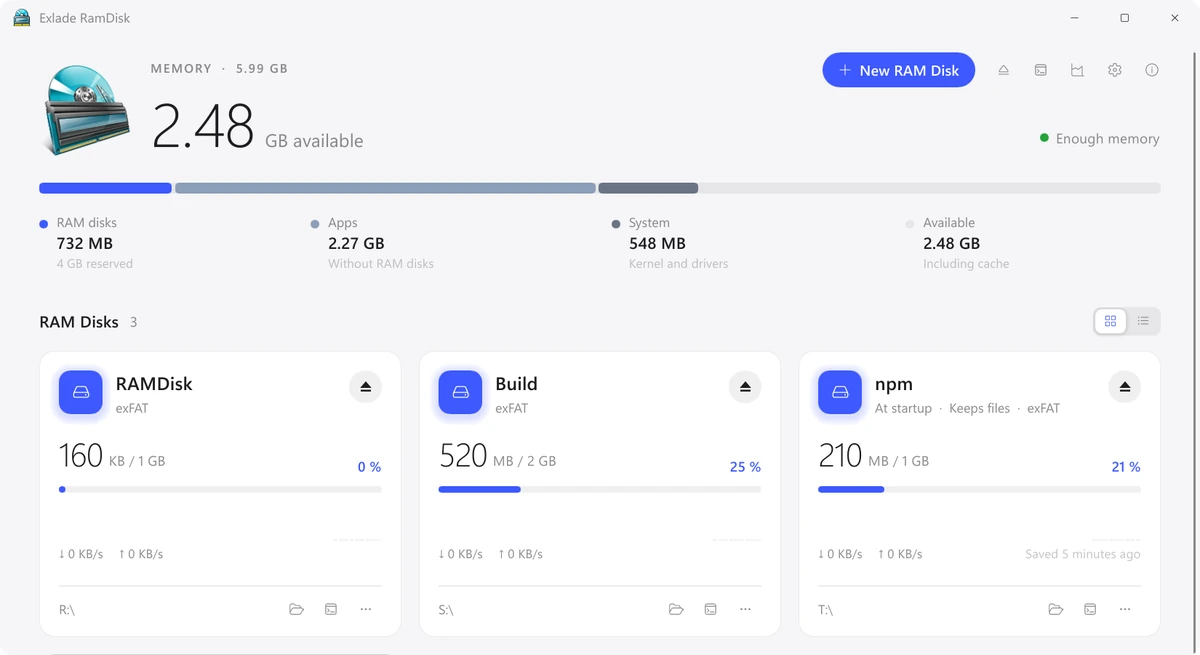This screenshot has height=655, width=1200.
Task: Click the RAM disks segment of the memory bar
Action: 105,188
